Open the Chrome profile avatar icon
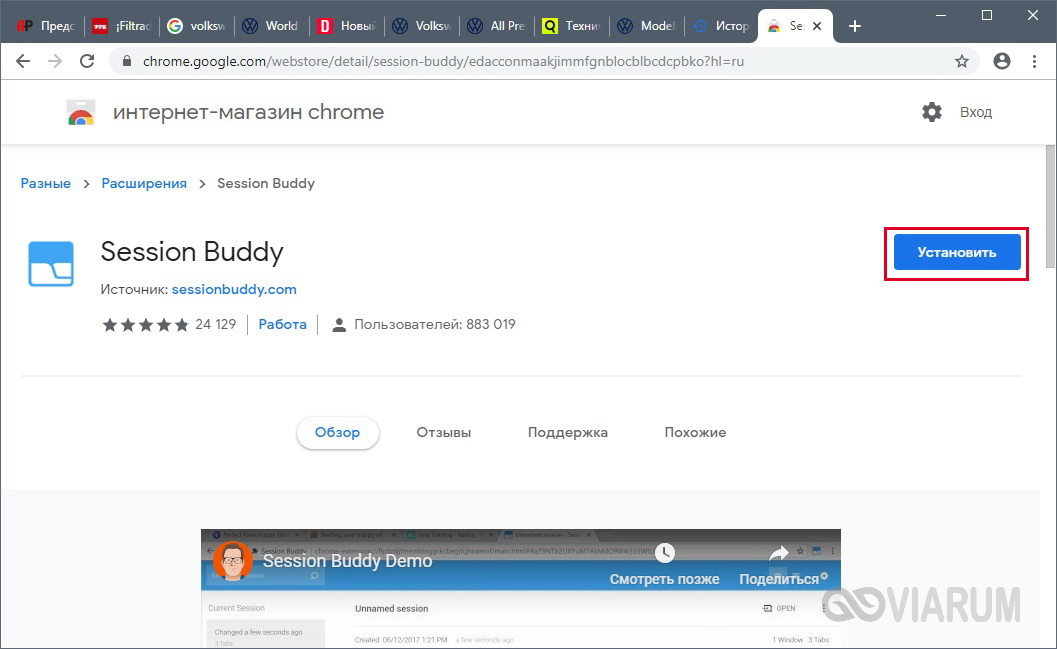The width and height of the screenshot is (1057, 649). pos(1001,61)
